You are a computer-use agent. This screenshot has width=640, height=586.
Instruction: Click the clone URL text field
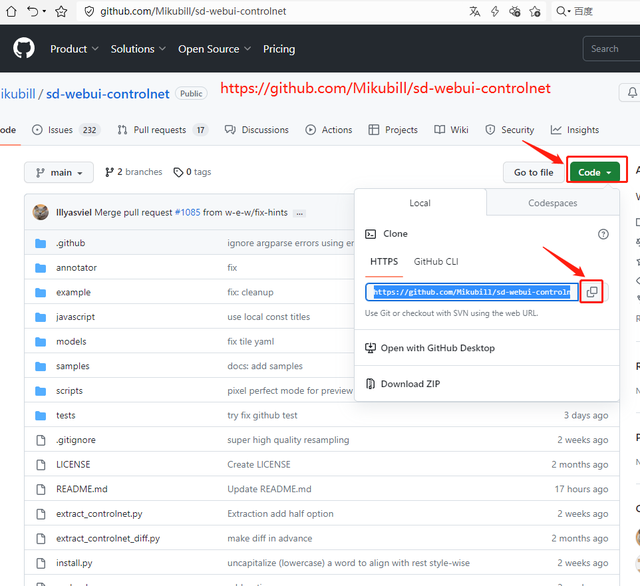472,292
